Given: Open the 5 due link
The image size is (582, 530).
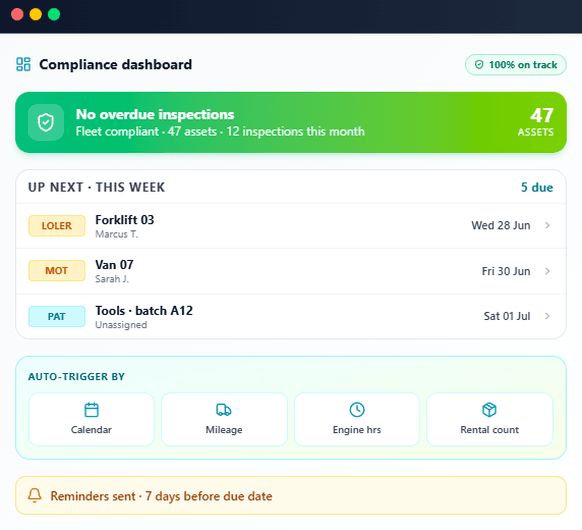Looking at the screenshot, I should [x=537, y=187].
